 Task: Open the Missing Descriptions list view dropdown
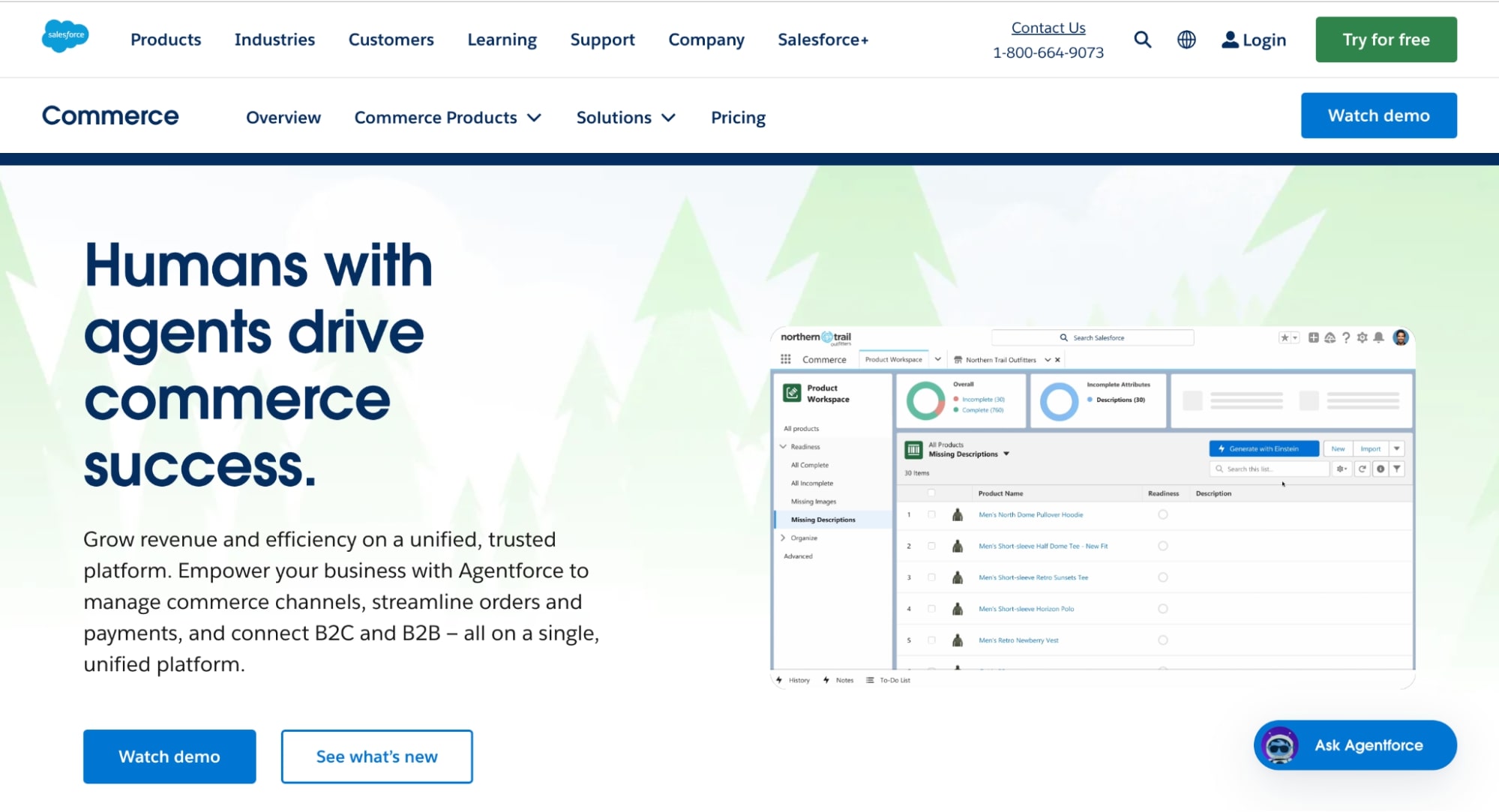click(x=1006, y=454)
